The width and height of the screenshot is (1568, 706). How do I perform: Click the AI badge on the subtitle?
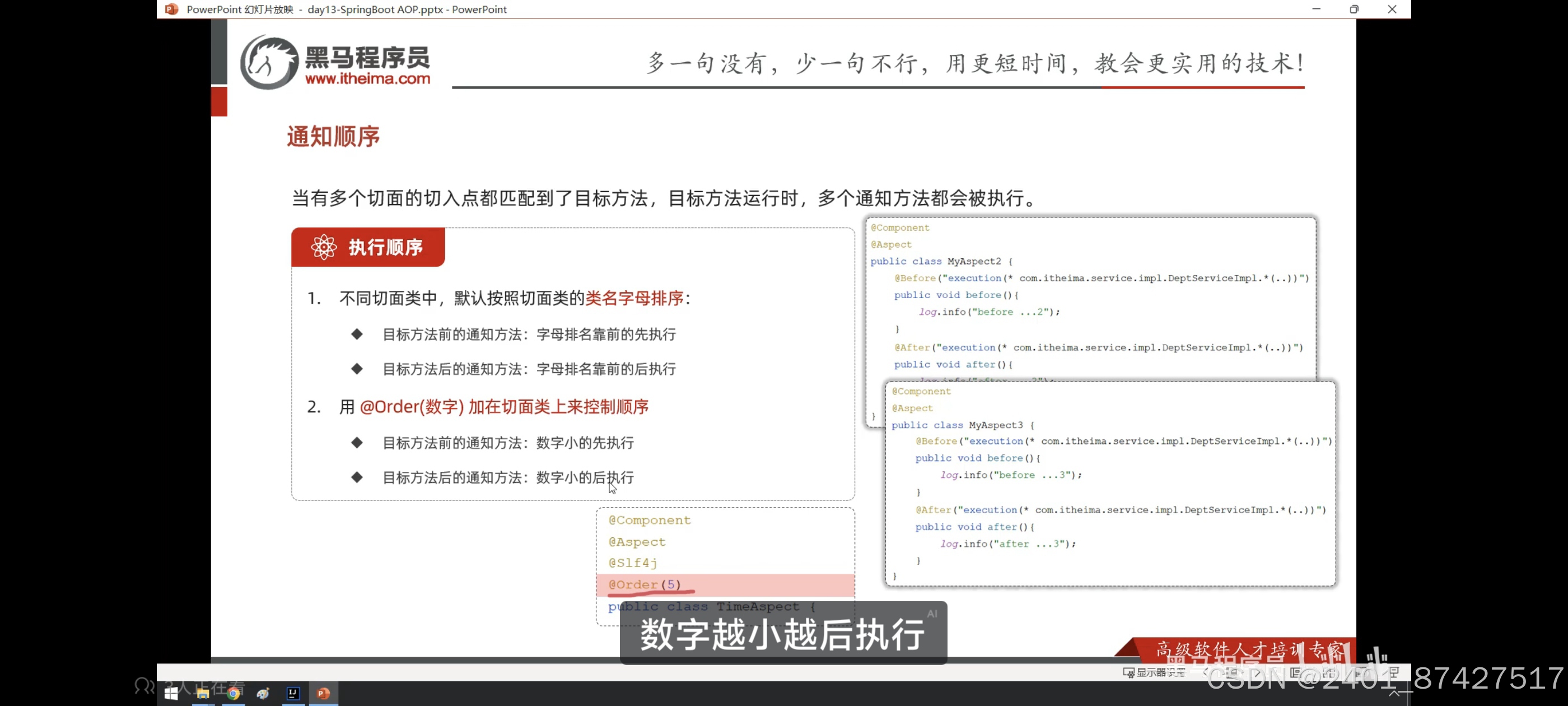click(932, 614)
